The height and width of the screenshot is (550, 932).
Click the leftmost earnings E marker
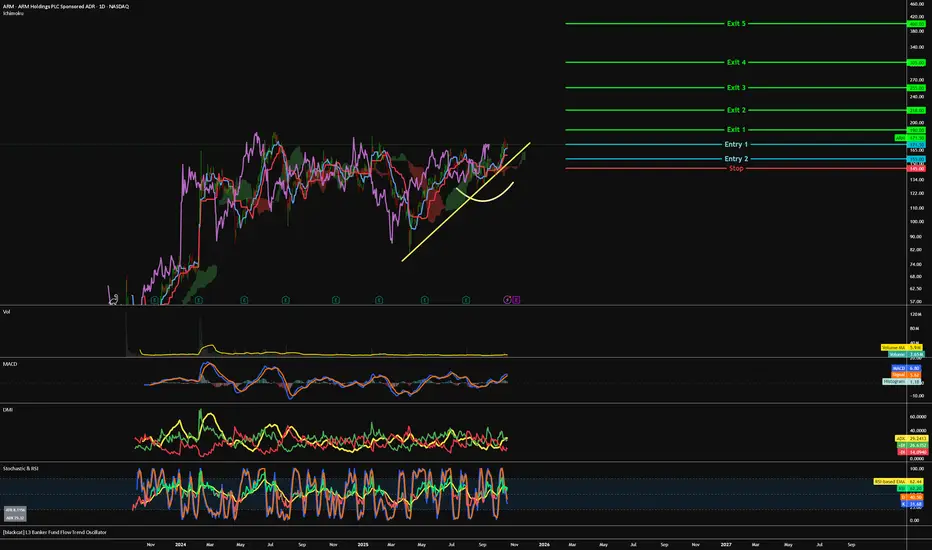click(x=153, y=298)
